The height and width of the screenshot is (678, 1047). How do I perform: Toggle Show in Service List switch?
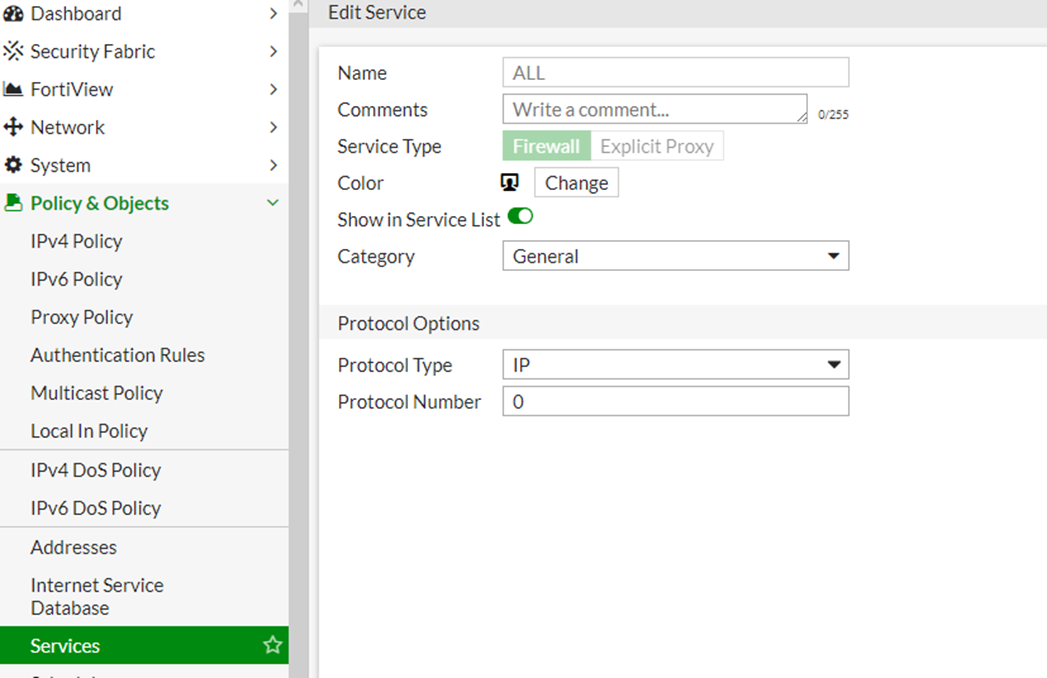[520, 217]
